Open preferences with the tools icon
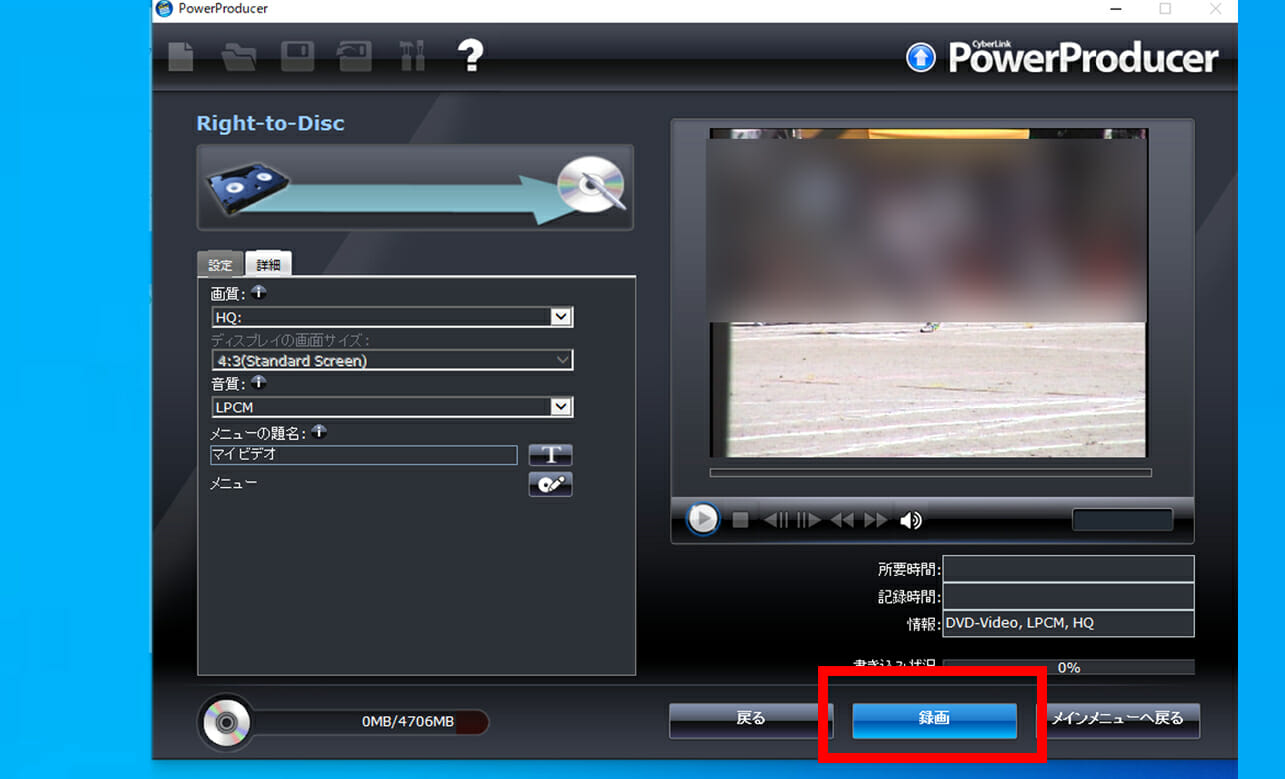Viewport: 1285px width, 779px height. (412, 56)
